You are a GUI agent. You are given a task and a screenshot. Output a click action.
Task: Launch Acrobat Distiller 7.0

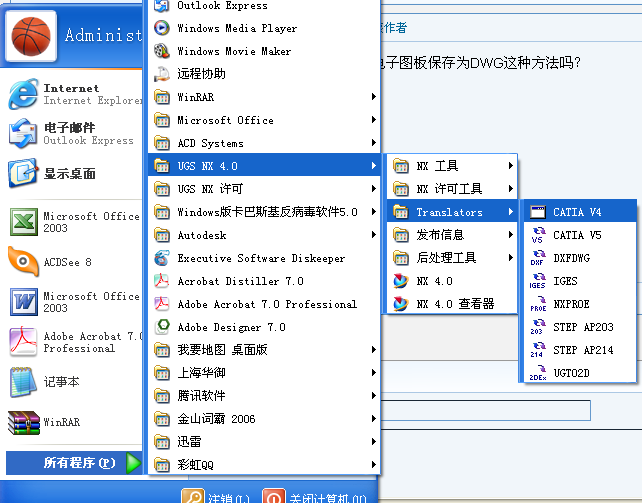click(264, 281)
